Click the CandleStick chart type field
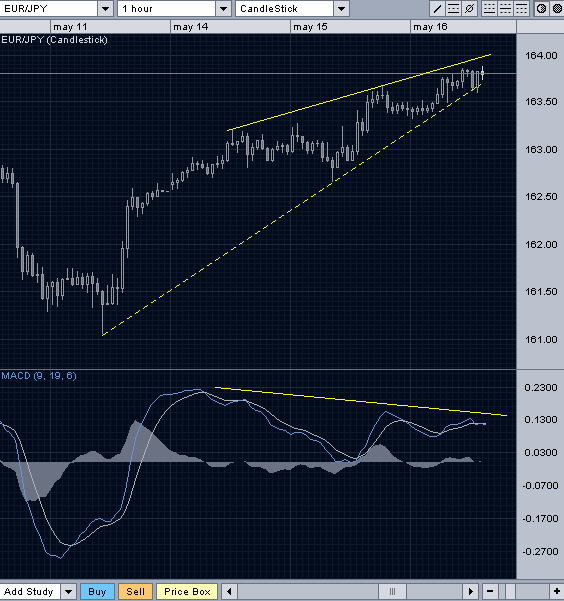This screenshot has height=601, width=564. 284,8
